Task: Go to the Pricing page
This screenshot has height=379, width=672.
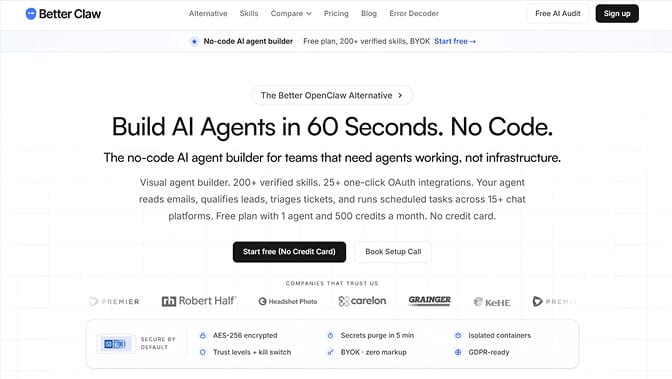Action: pos(336,13)
